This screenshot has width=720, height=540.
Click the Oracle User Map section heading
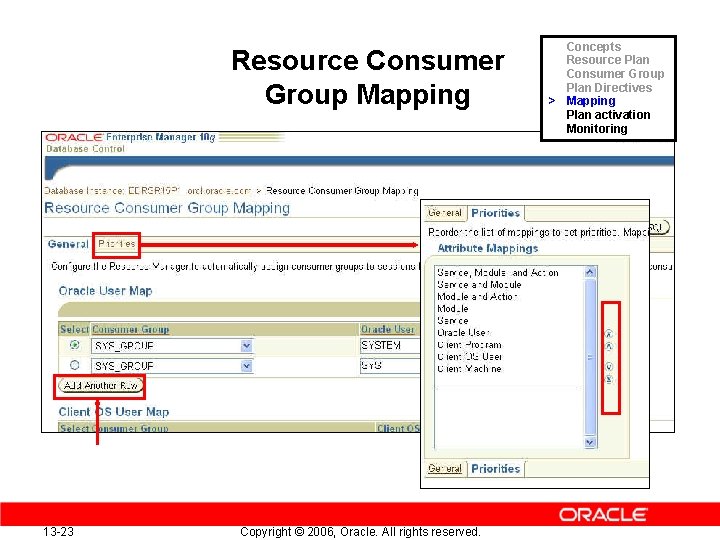tap(105, 291)
